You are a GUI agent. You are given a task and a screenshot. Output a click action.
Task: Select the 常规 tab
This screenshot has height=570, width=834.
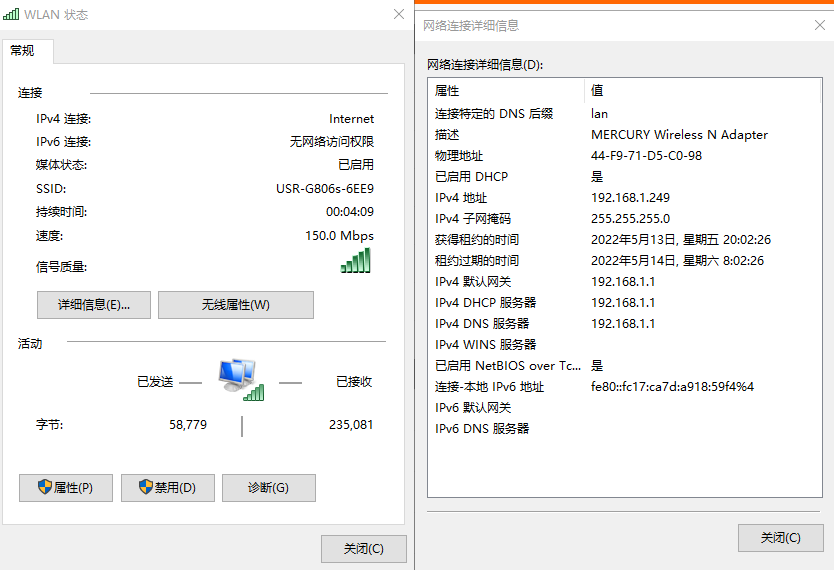click(x=23, y=50)
